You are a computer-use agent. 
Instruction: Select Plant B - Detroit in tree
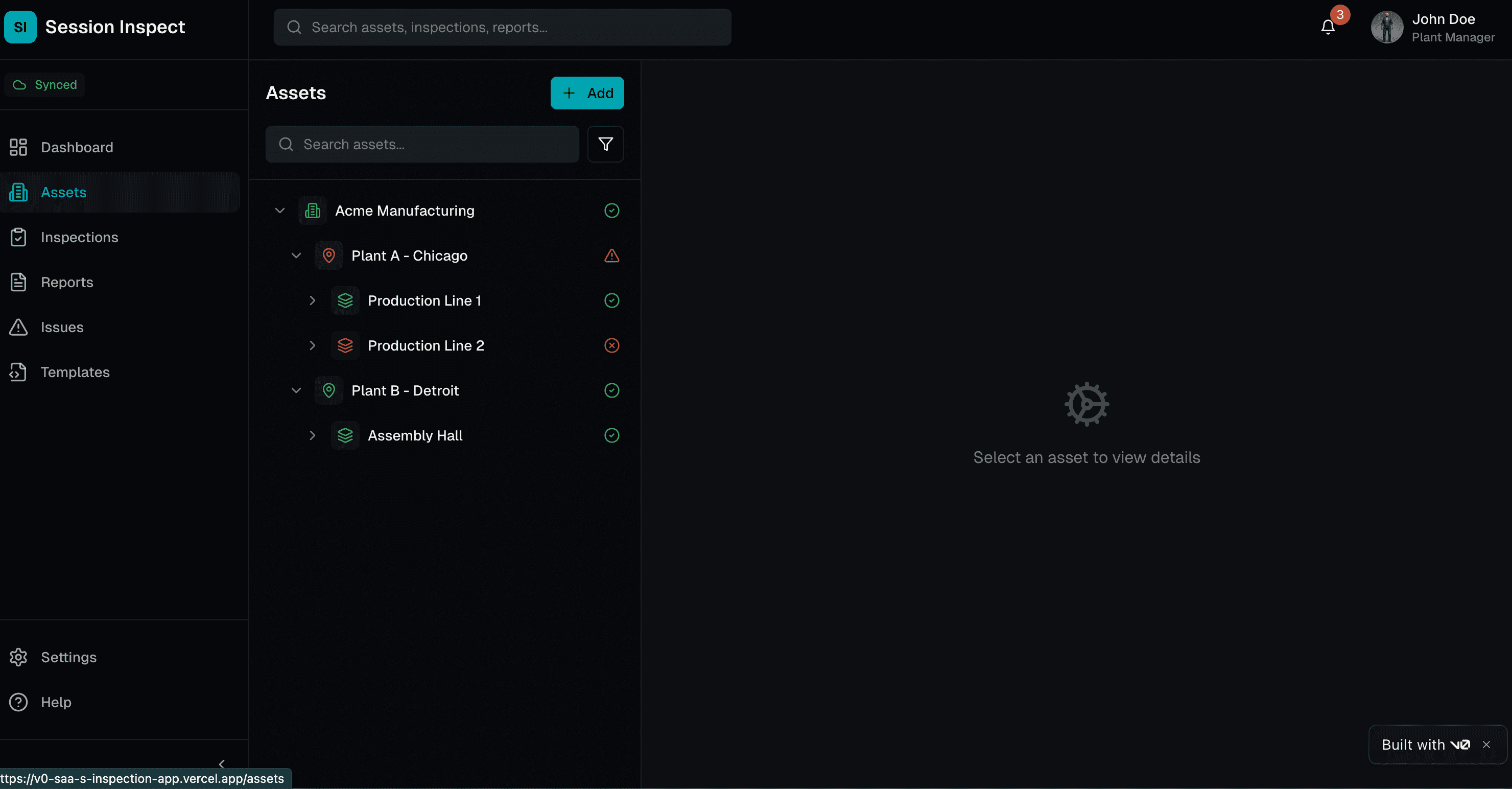[405, 390]
